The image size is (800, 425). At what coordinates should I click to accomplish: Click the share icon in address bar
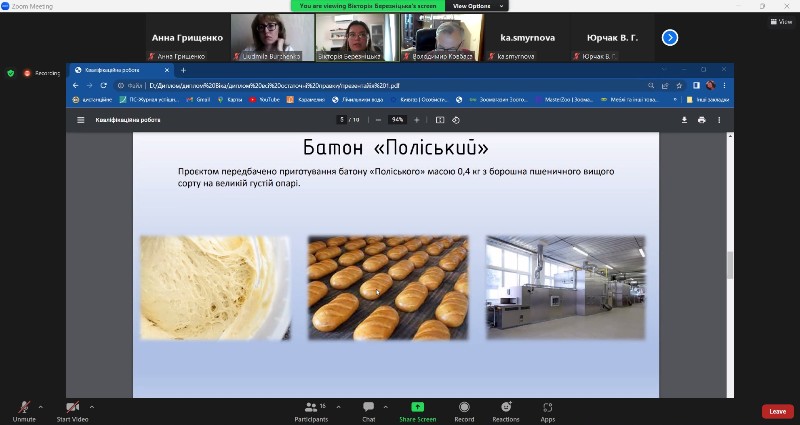click(665, 86)
